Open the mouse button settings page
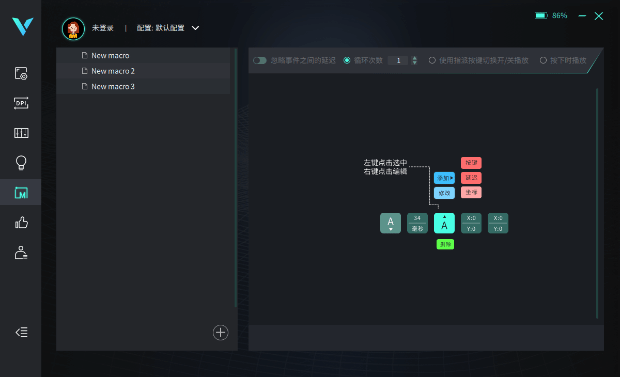Screen dimensions: 620x377 (21, 74)
